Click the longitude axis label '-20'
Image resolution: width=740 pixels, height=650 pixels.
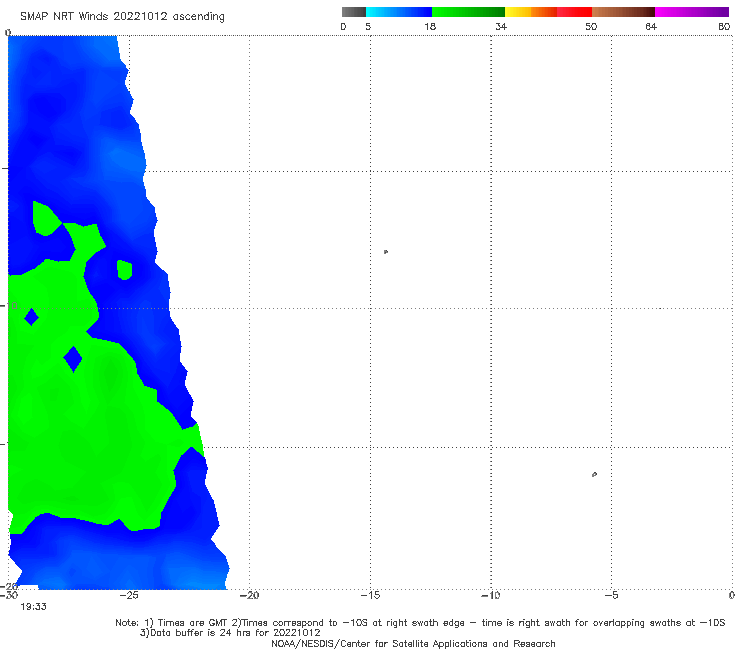(x=249, y=595)
